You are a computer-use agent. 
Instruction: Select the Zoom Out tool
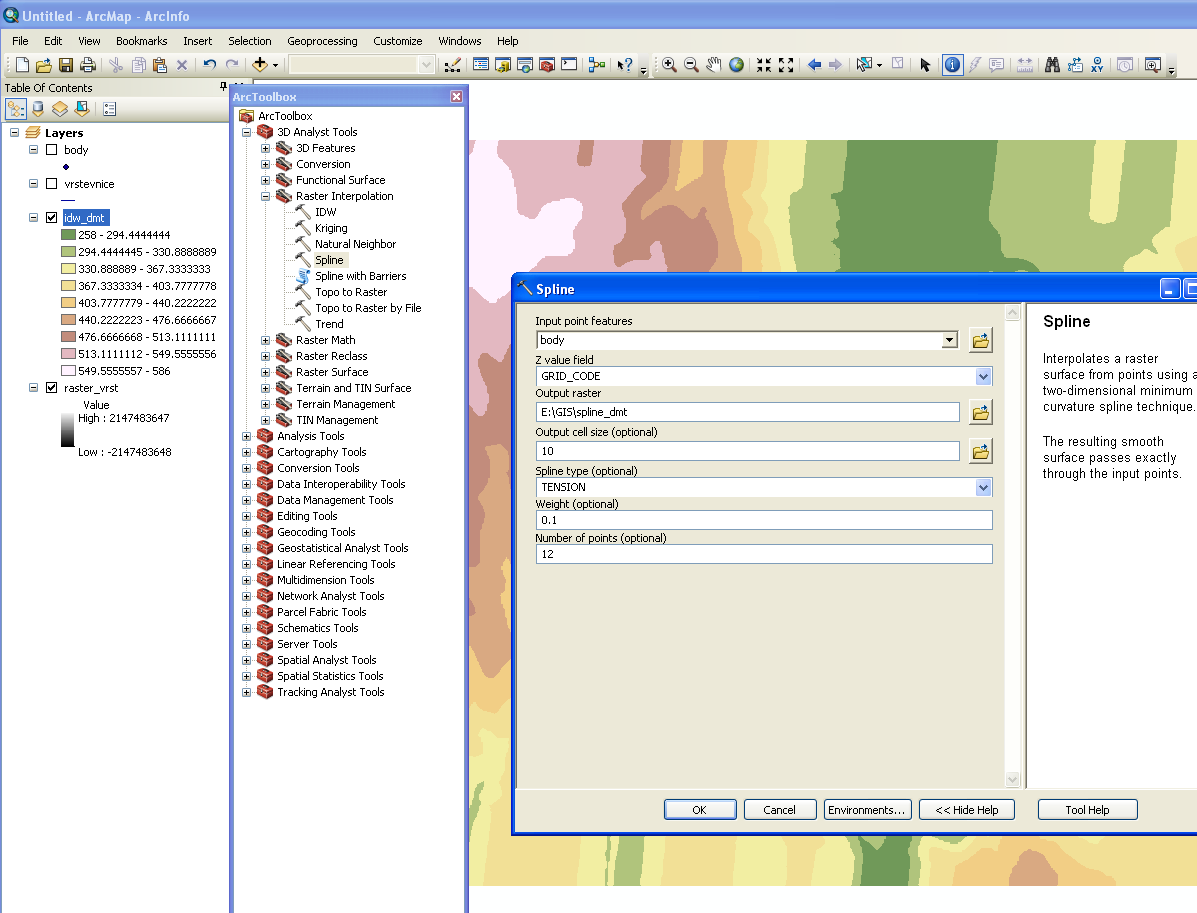tap(692, 65)
